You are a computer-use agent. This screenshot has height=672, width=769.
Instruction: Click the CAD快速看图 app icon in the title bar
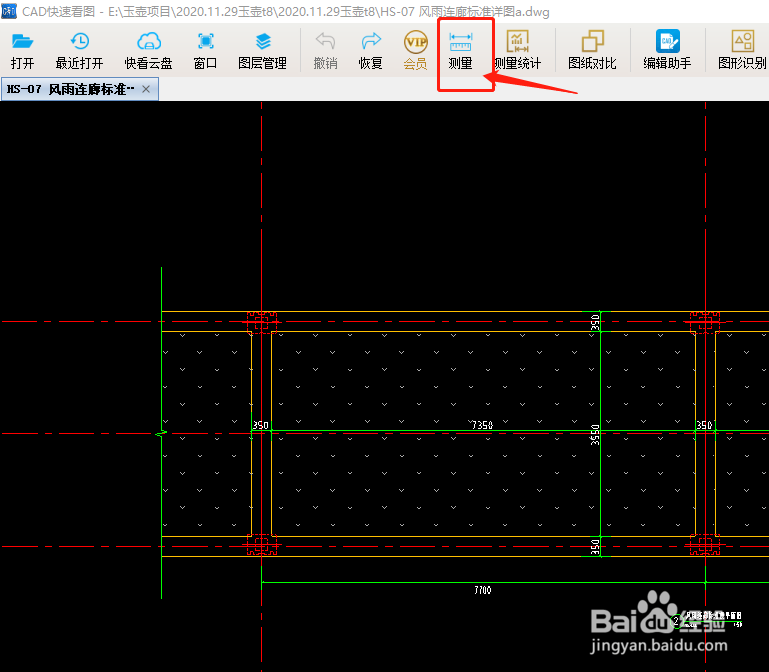click(8, 11)
